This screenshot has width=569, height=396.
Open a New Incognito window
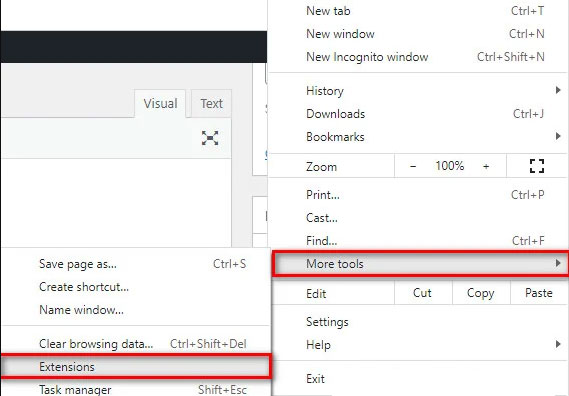[x=418, y=57]
